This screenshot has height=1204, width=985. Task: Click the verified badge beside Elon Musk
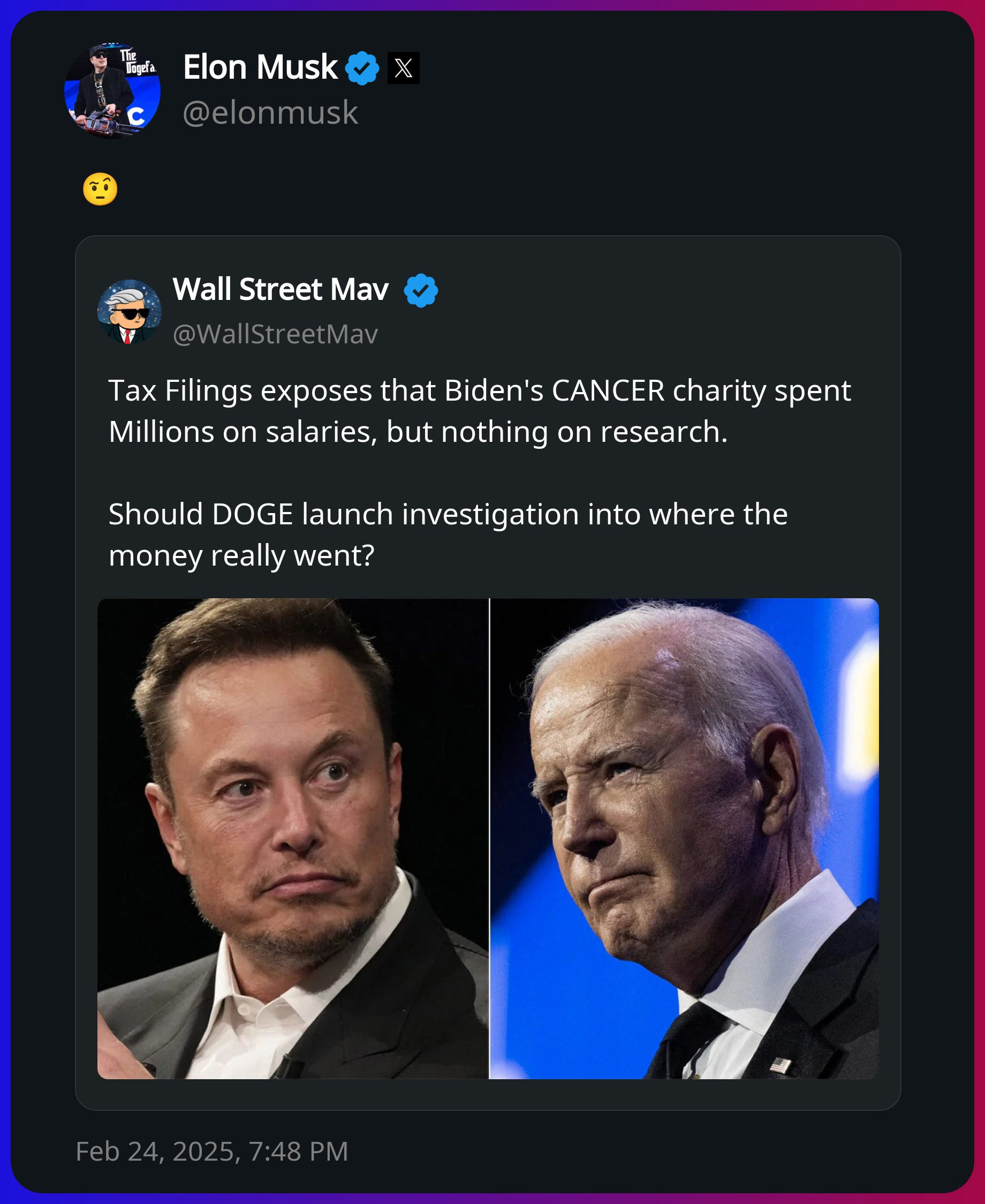(362, 67)
